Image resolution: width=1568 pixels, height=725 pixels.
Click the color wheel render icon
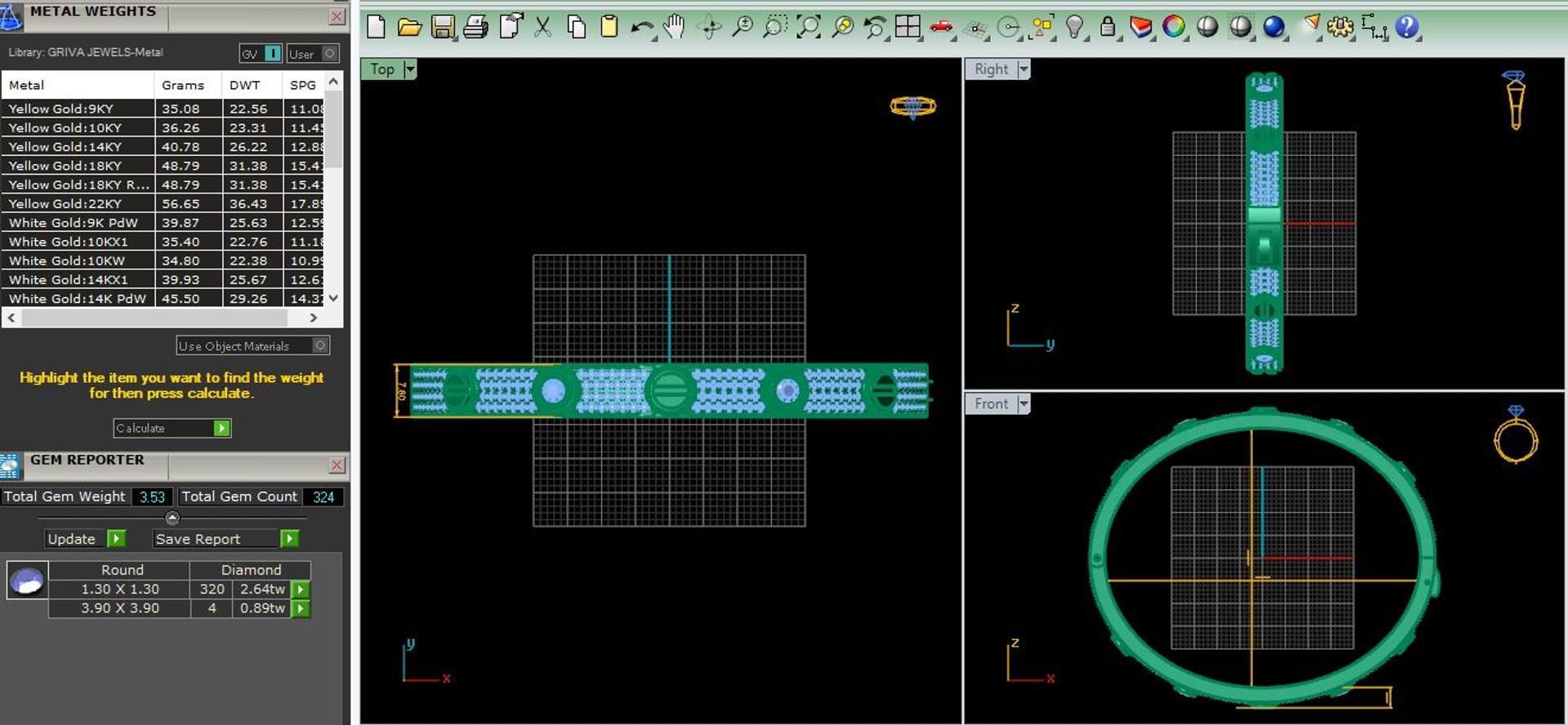(1174, 27)
